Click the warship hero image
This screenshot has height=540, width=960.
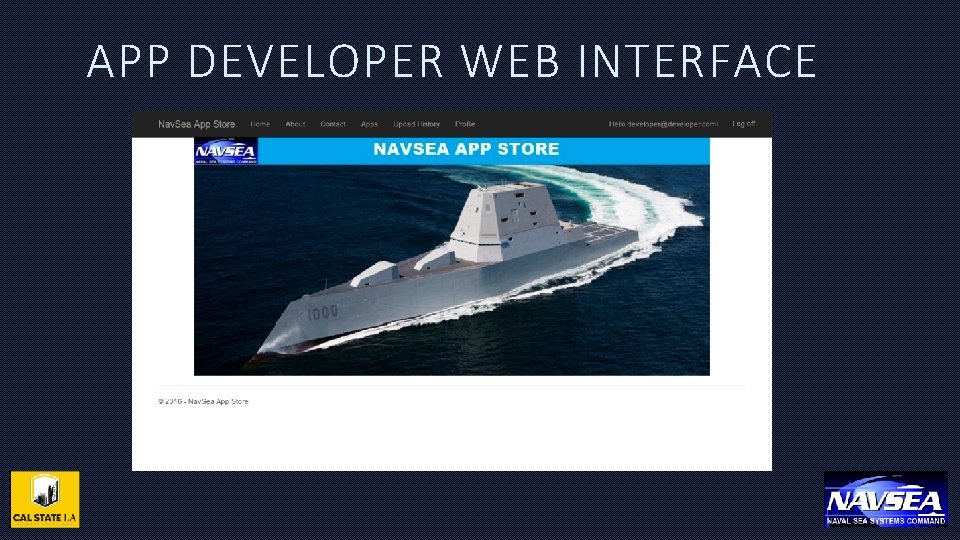[452, 270]
